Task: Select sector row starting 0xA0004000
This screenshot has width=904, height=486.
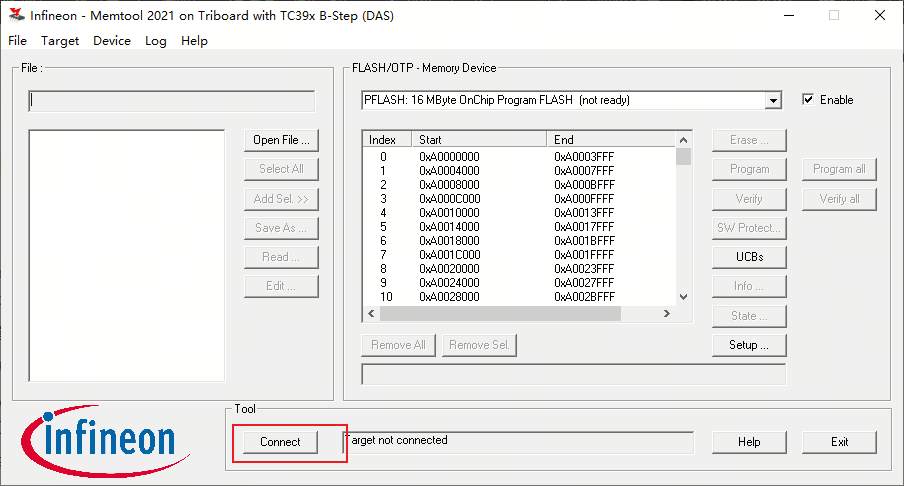Action: [519, 171]
